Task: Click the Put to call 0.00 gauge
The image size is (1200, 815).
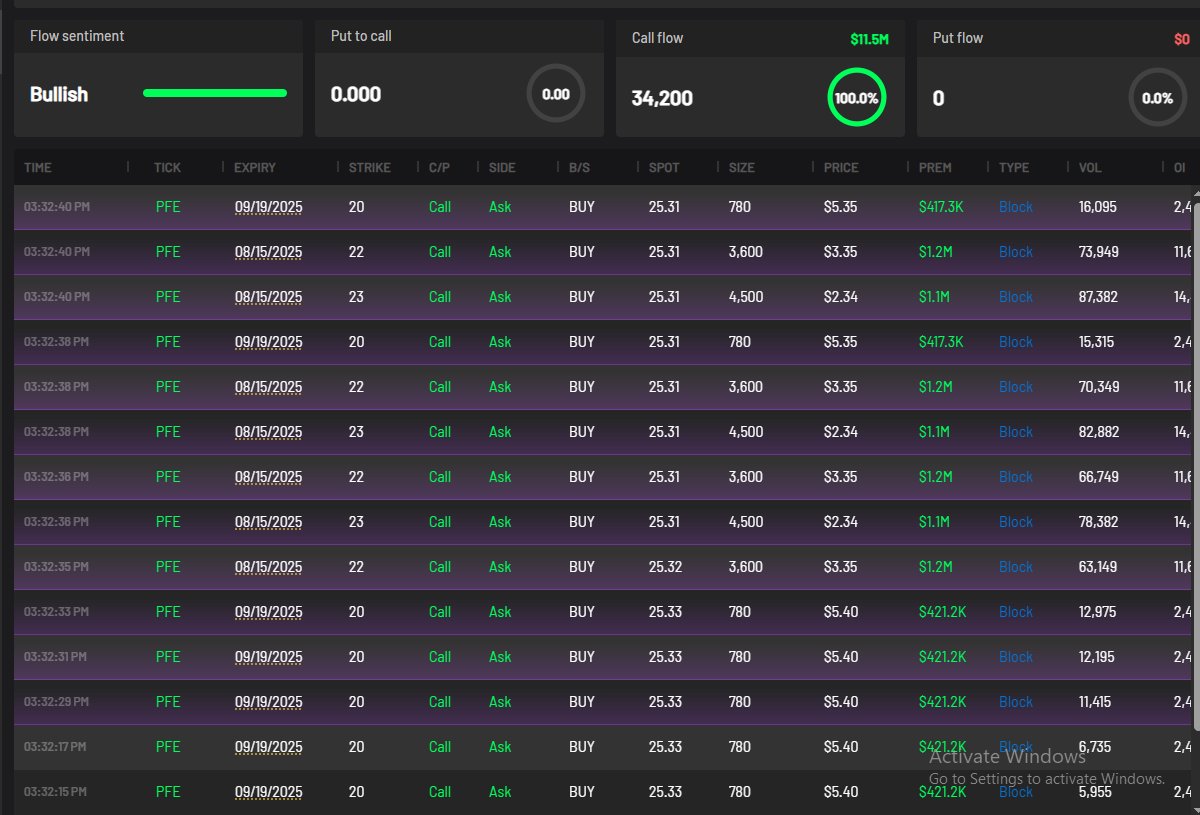Action: [556, 94]
